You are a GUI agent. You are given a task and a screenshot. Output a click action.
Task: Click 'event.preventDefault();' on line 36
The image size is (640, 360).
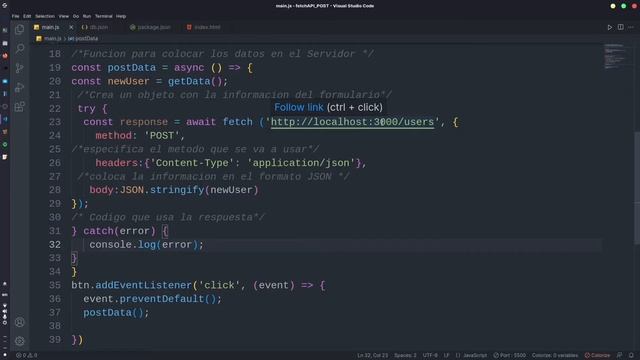pos(153,299)
